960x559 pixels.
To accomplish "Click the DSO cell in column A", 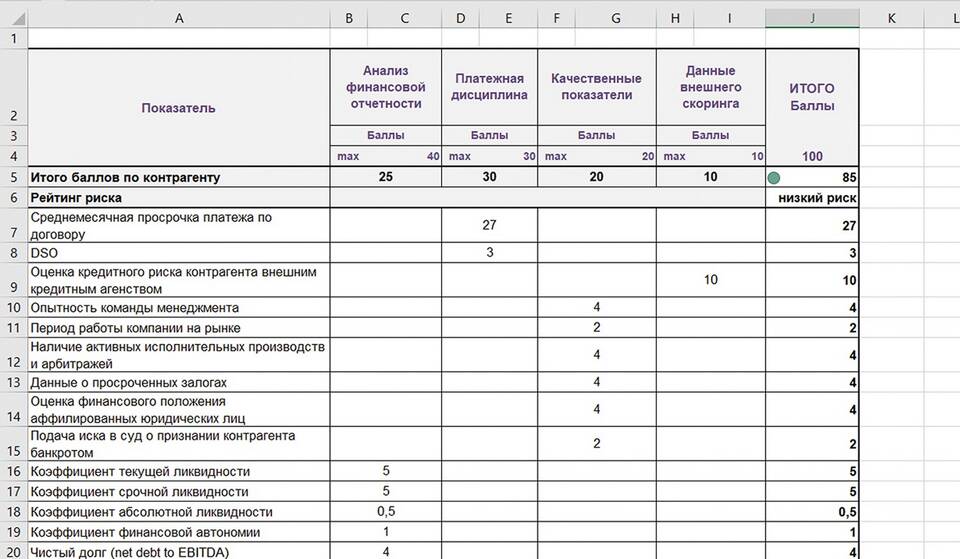I will 179,253.
